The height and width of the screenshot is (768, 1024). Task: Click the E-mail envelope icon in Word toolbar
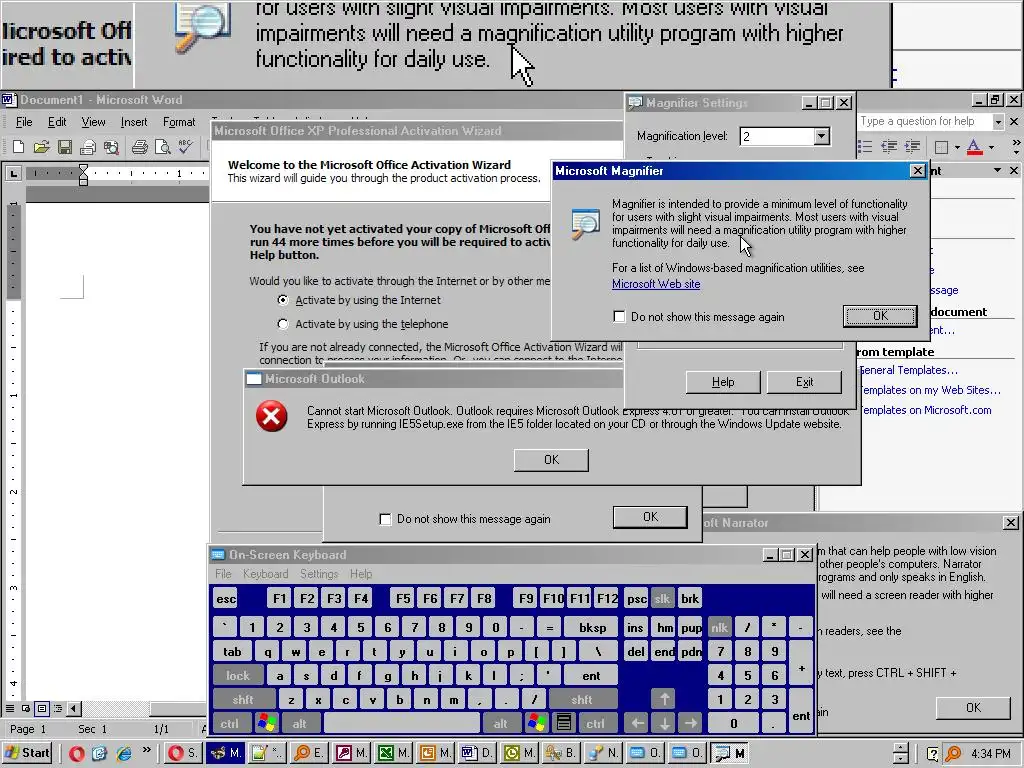88,148
